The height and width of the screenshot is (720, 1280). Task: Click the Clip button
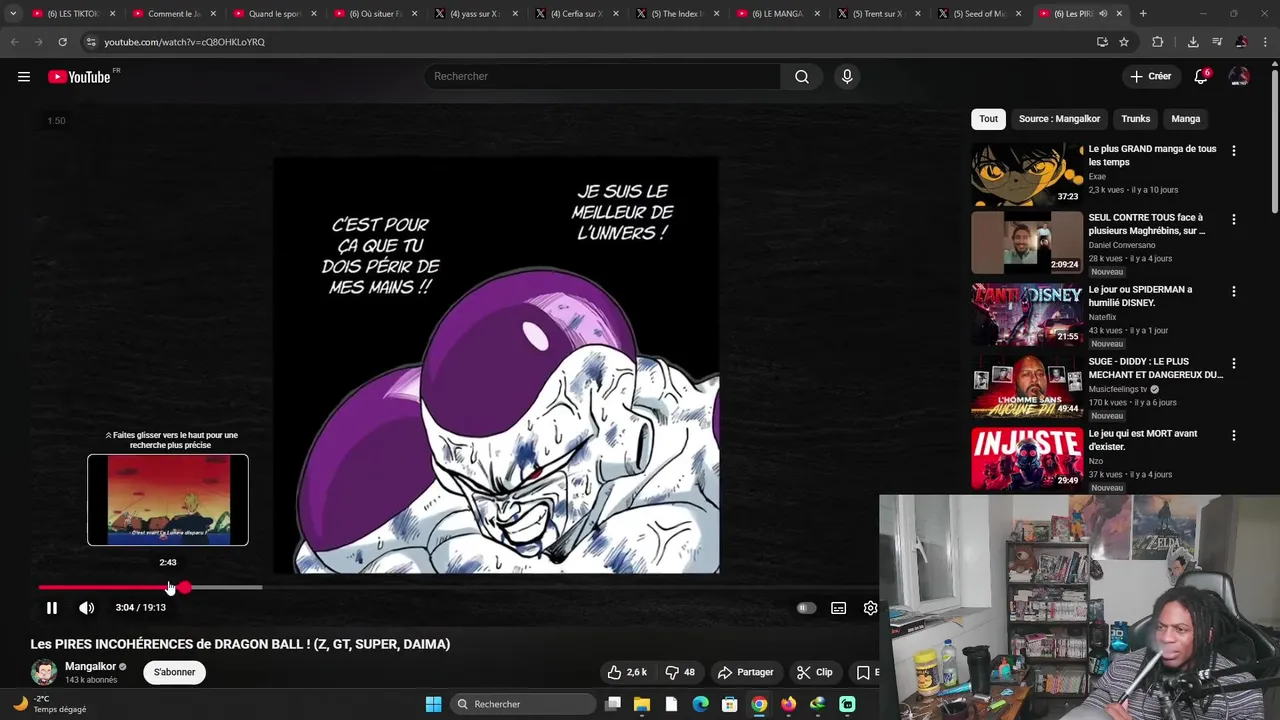pyautogui.click(x=814, y=672)
